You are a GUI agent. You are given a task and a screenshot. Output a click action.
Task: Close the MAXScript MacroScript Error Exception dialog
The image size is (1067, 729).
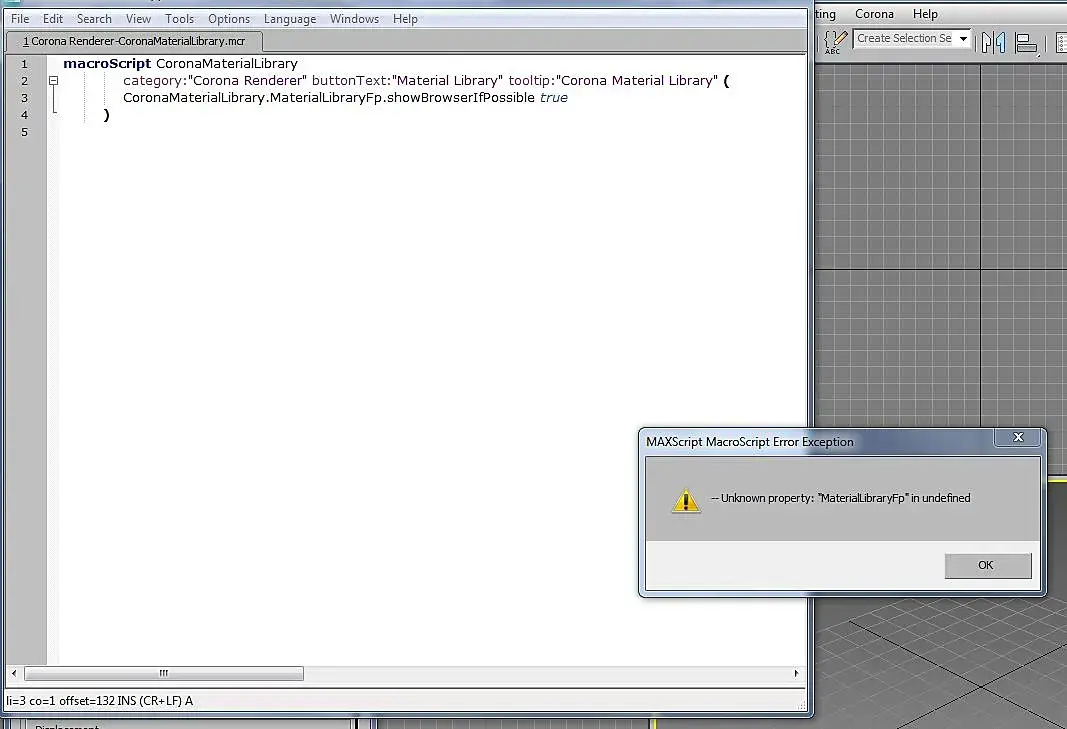pyautogui.click(x=1018, y=438)
